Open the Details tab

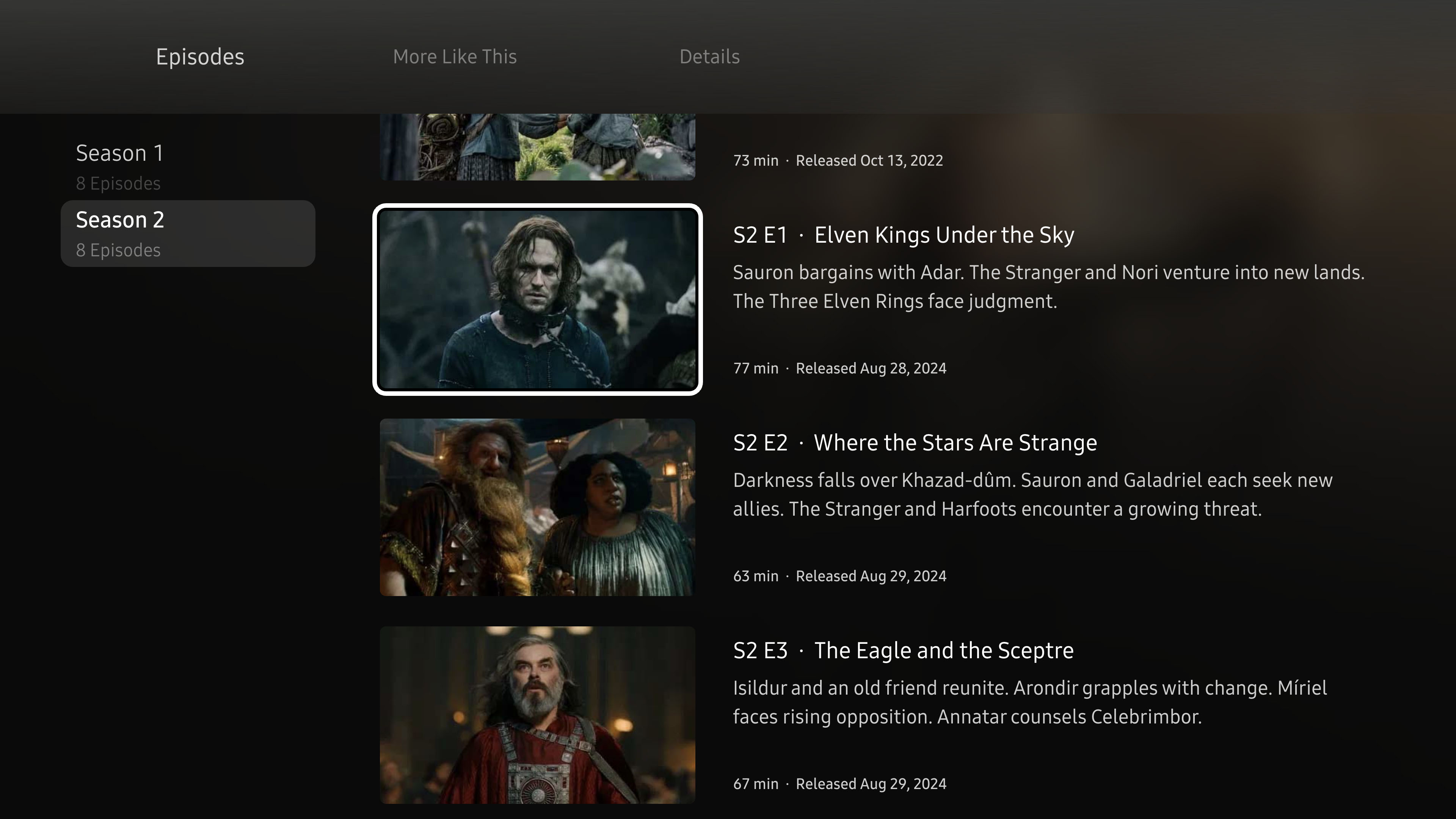709,57
